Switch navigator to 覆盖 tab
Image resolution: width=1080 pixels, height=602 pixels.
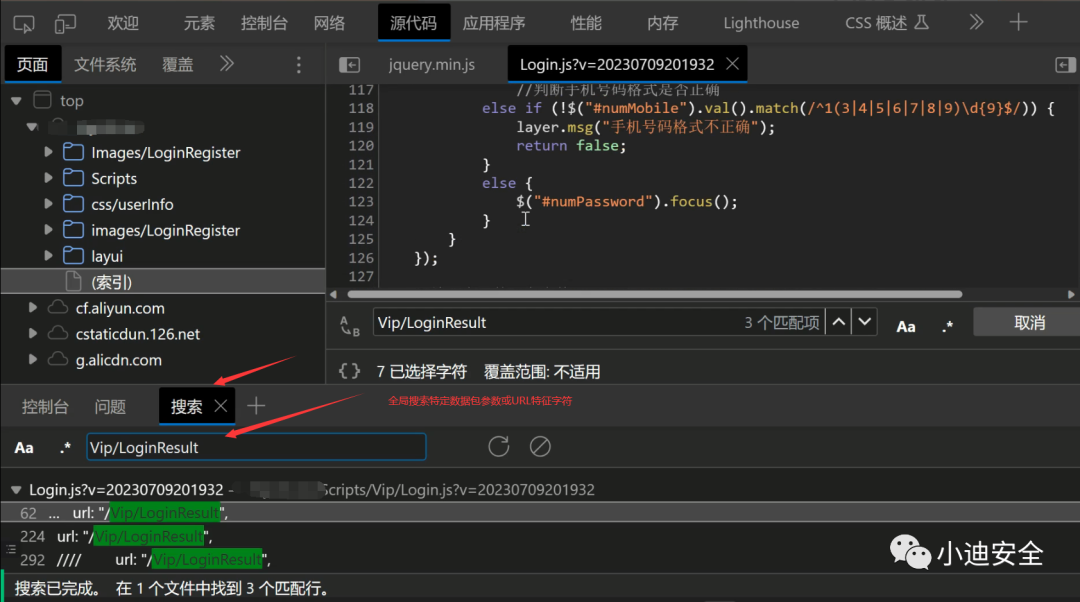(x=178, y=65)
